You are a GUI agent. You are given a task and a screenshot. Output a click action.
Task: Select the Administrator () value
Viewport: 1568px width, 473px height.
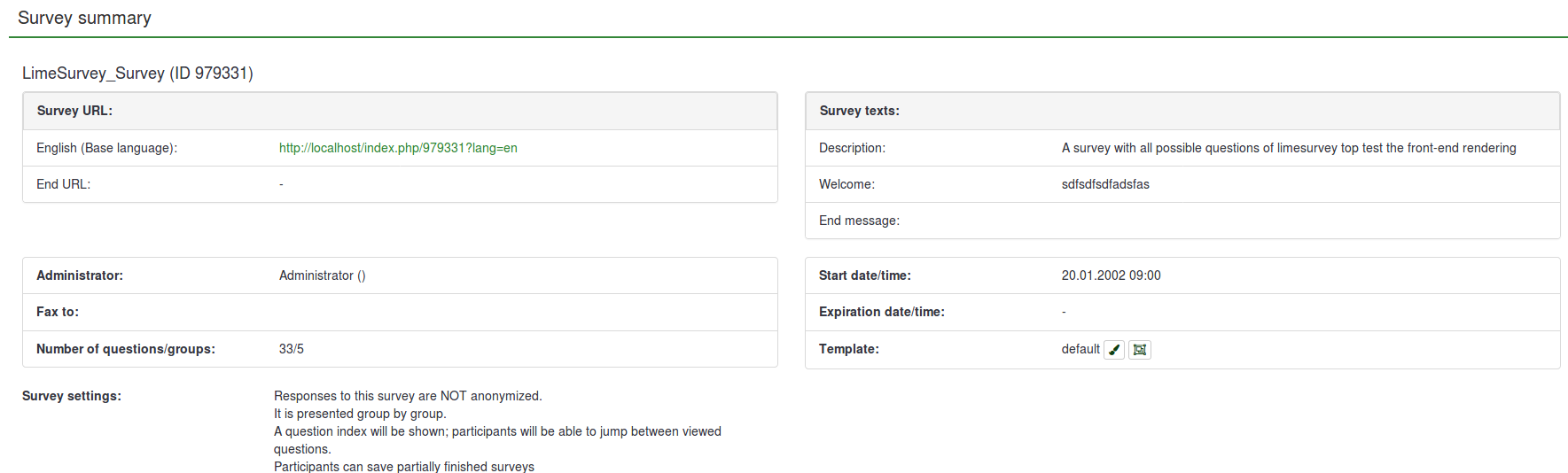pyautogui.click(x=322, y=275)
